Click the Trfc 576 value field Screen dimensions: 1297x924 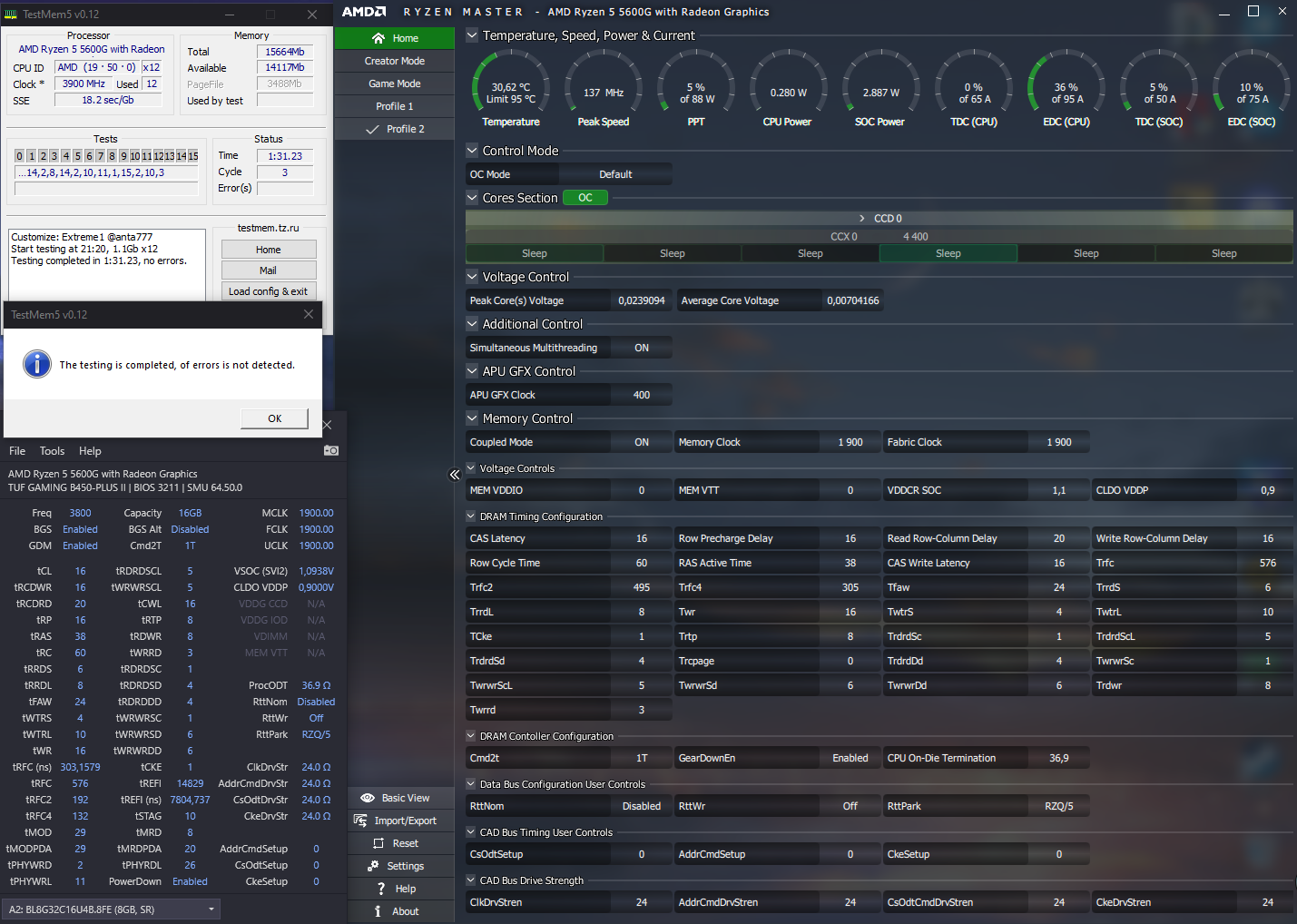click(x=1268, y=563)
